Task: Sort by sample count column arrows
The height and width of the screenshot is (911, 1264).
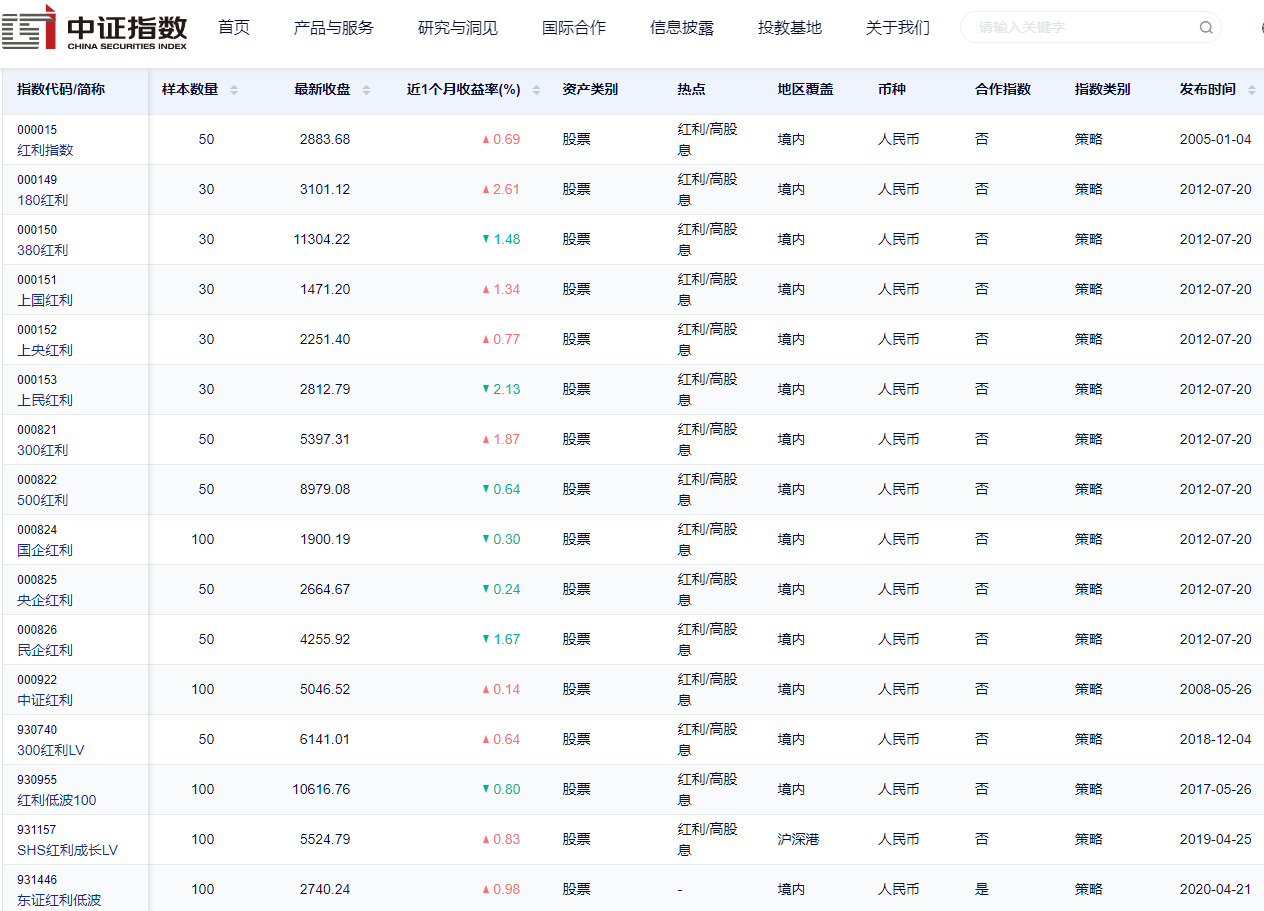Action: pyautogui.click(x=234, y=90)
